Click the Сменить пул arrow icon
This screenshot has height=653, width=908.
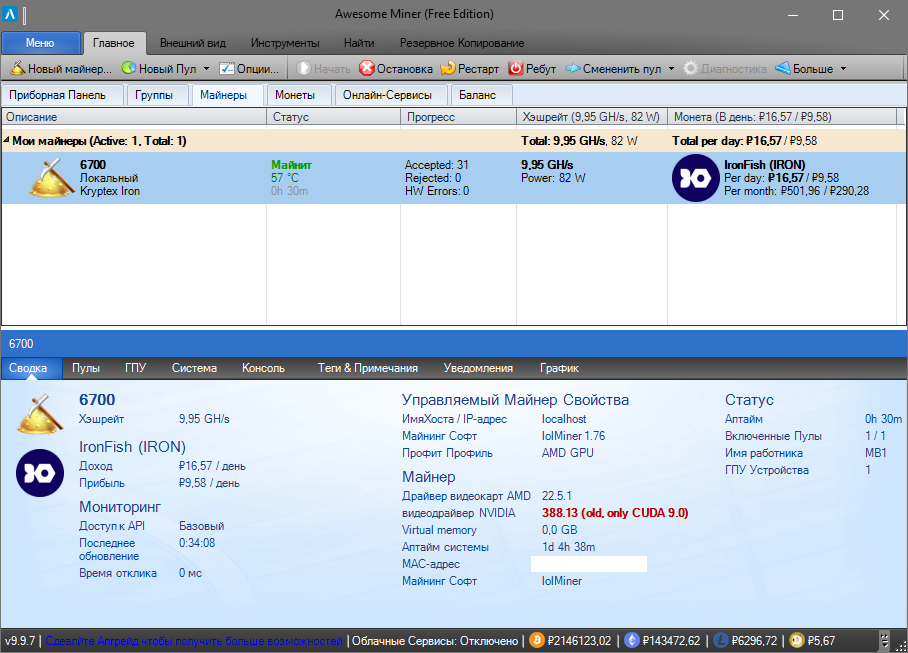(573, 68)
